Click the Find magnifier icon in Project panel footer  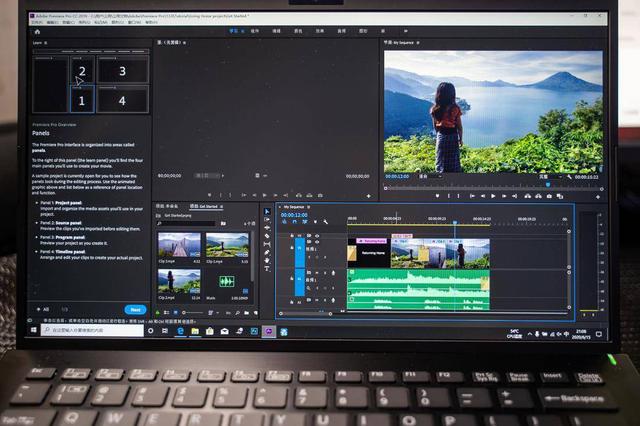237,313
